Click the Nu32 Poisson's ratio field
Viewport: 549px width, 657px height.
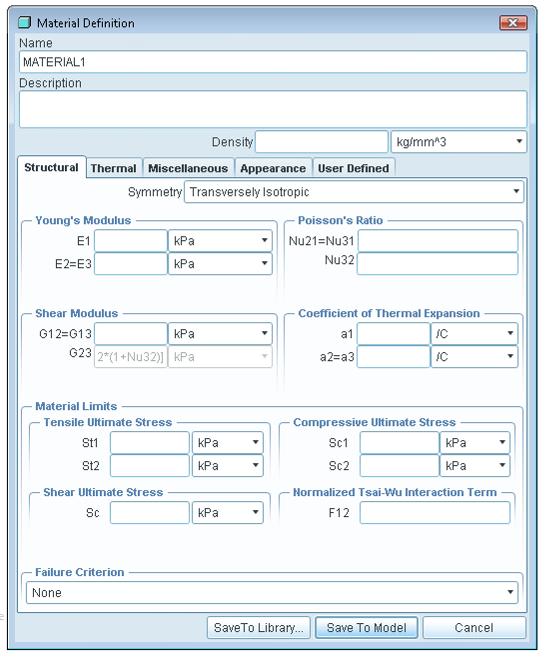438,264
